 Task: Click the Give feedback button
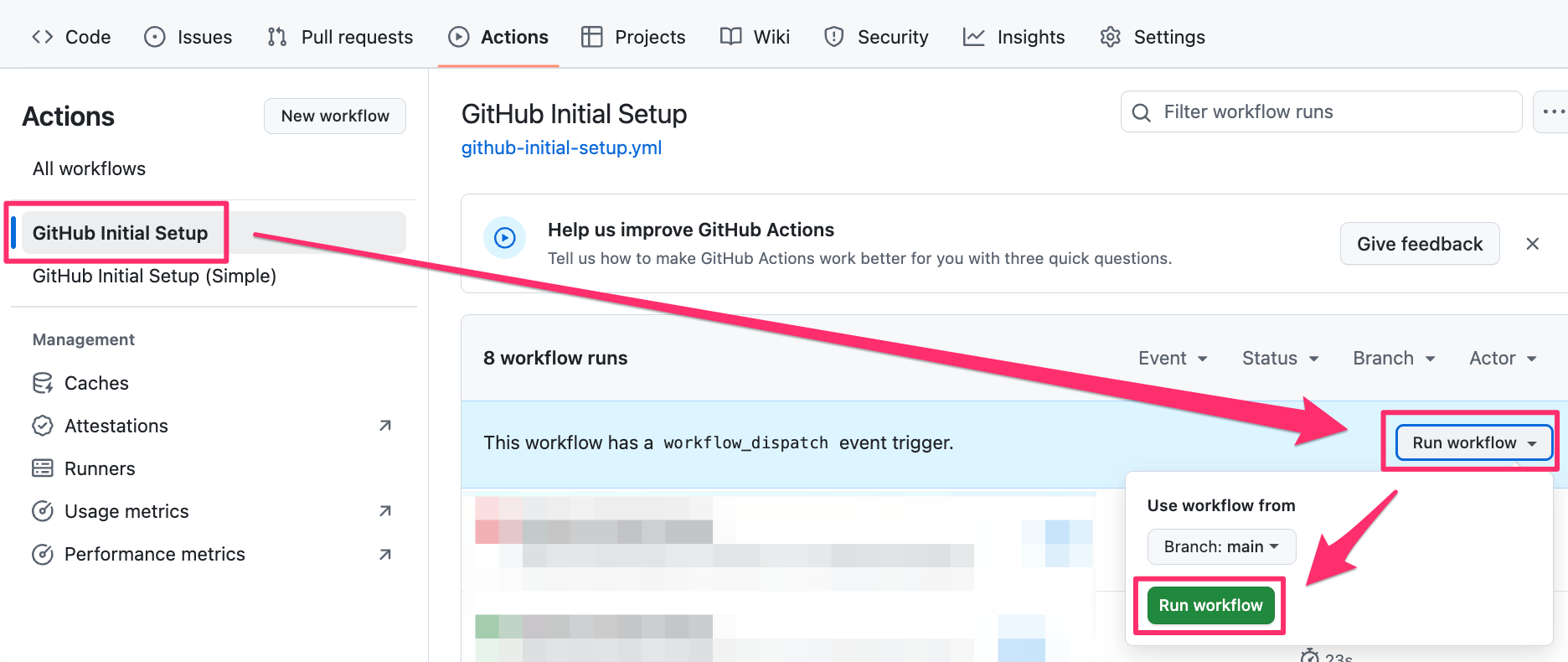click(1420, 244)
